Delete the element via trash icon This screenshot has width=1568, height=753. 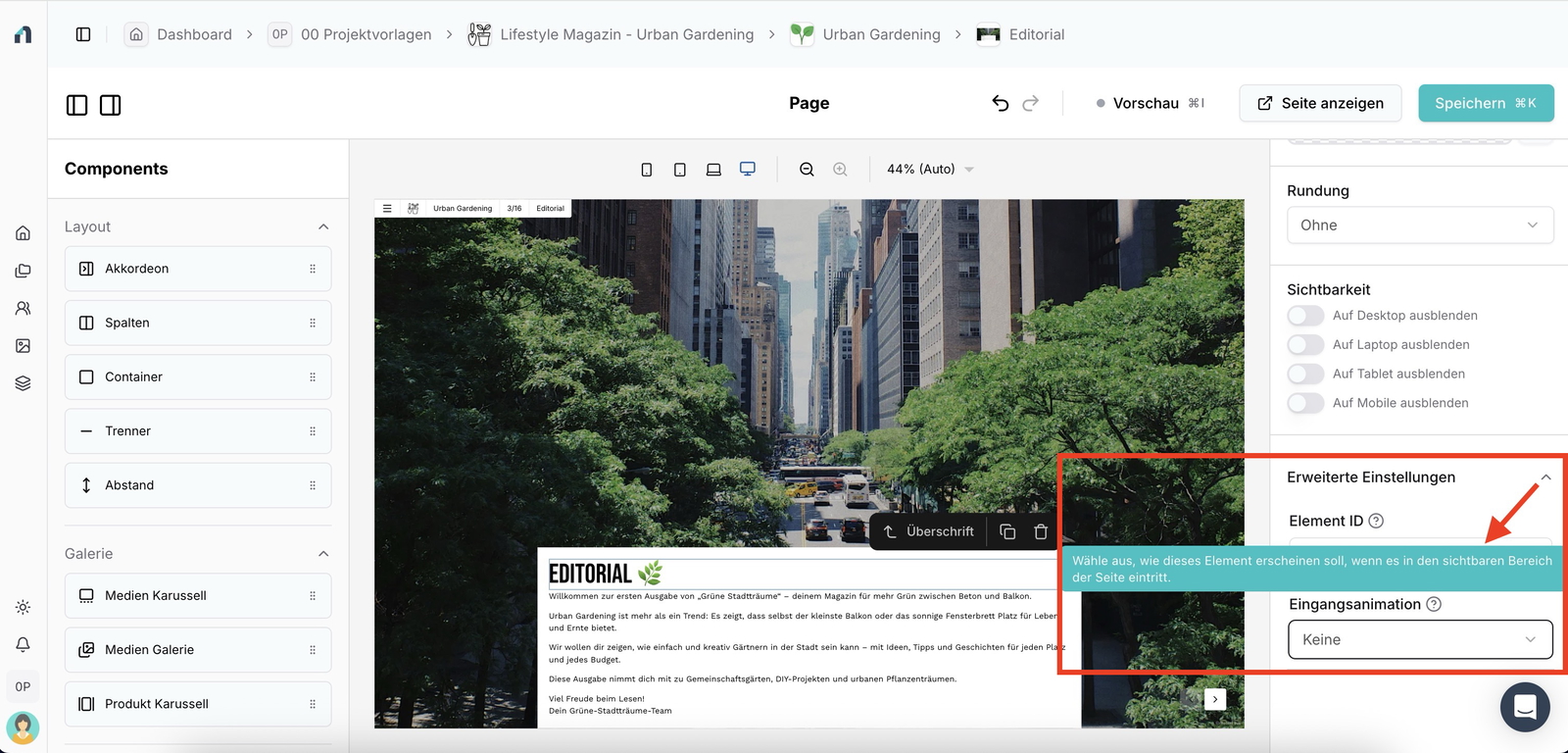click(x=1041, y=531)
